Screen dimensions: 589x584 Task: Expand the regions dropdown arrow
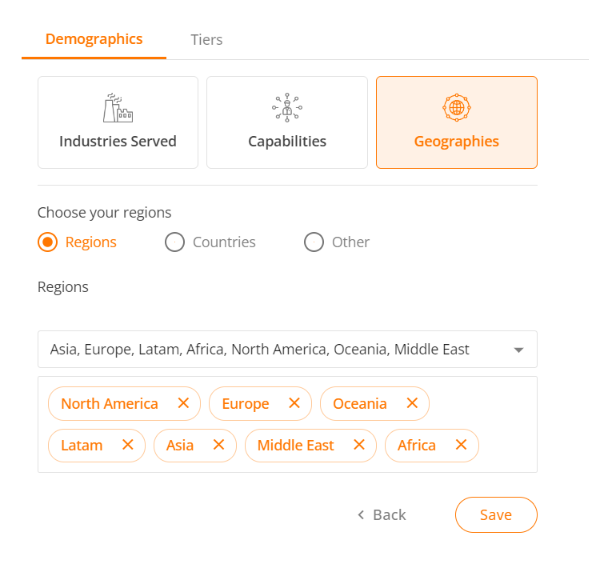click(518, 350)
